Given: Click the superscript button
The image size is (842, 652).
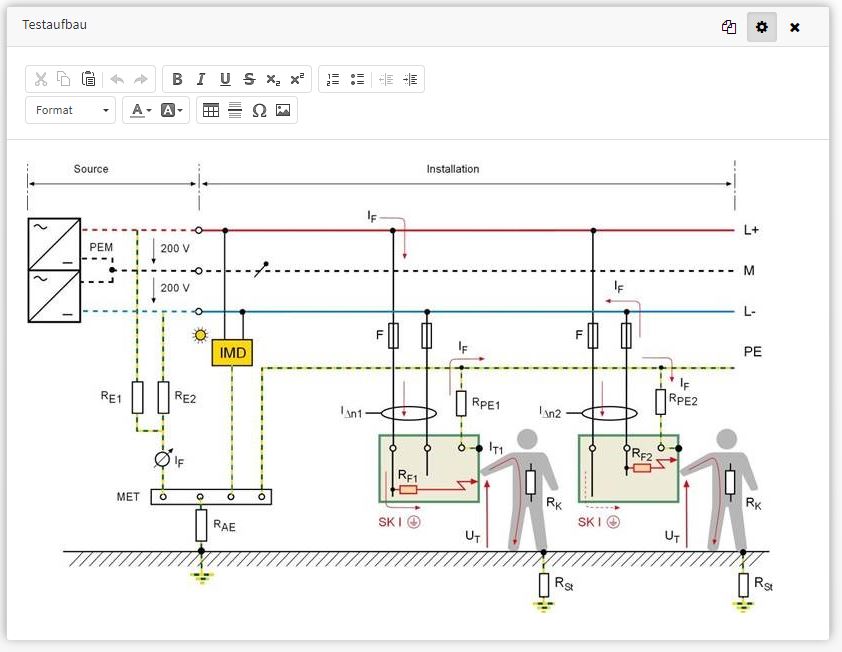Looking at the screenshot, I should coord(297,80).
